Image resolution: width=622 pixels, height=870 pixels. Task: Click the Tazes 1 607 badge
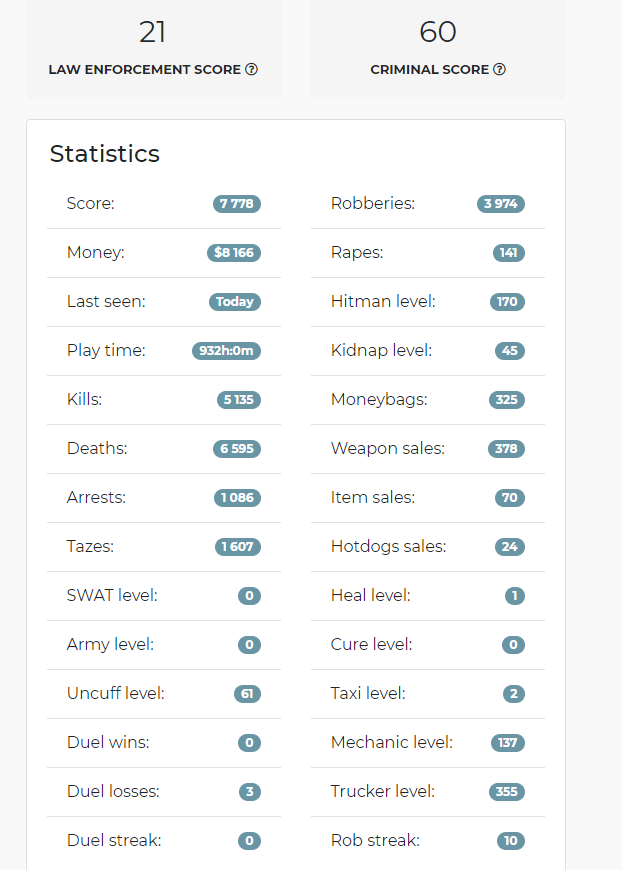pyautogui.click(x=237, y=547)
